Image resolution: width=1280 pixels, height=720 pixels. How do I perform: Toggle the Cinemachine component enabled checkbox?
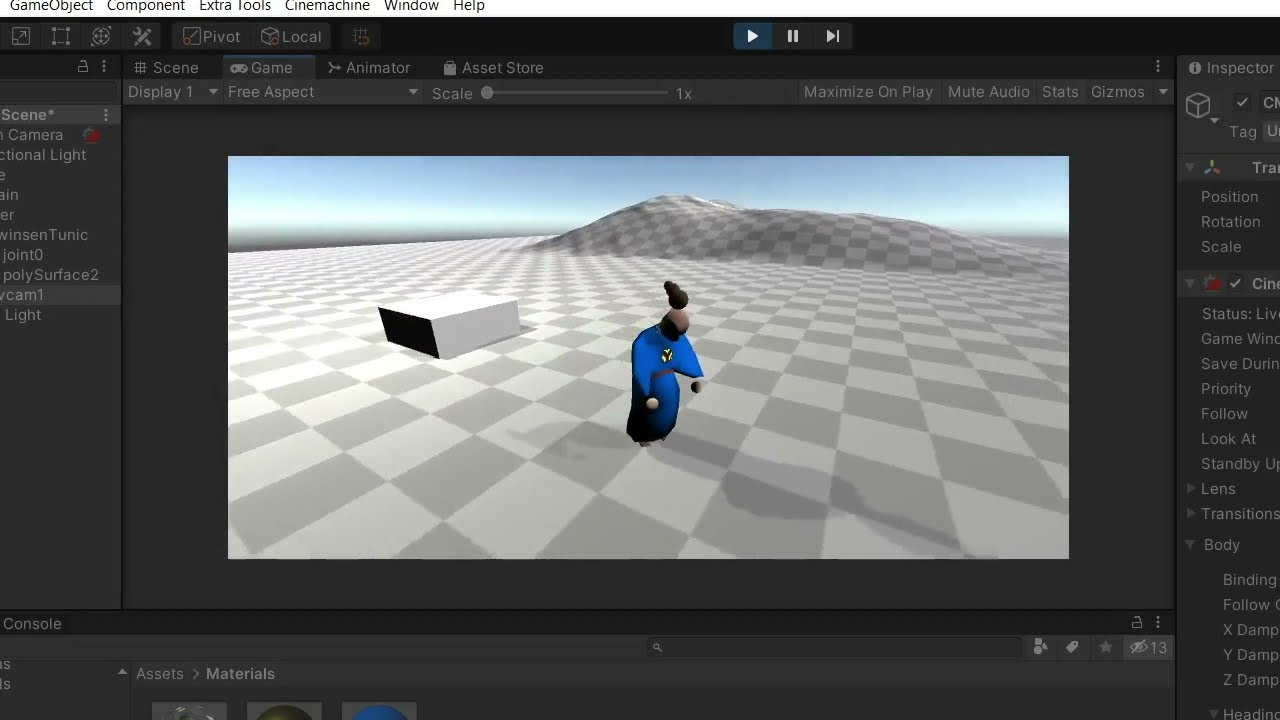point(1237,284)
